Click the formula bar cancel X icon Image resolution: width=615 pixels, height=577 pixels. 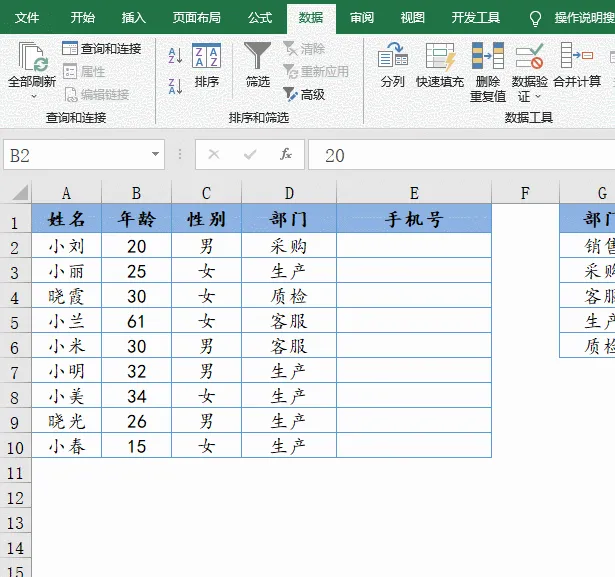pyautogui.click(x=214, y=155)
